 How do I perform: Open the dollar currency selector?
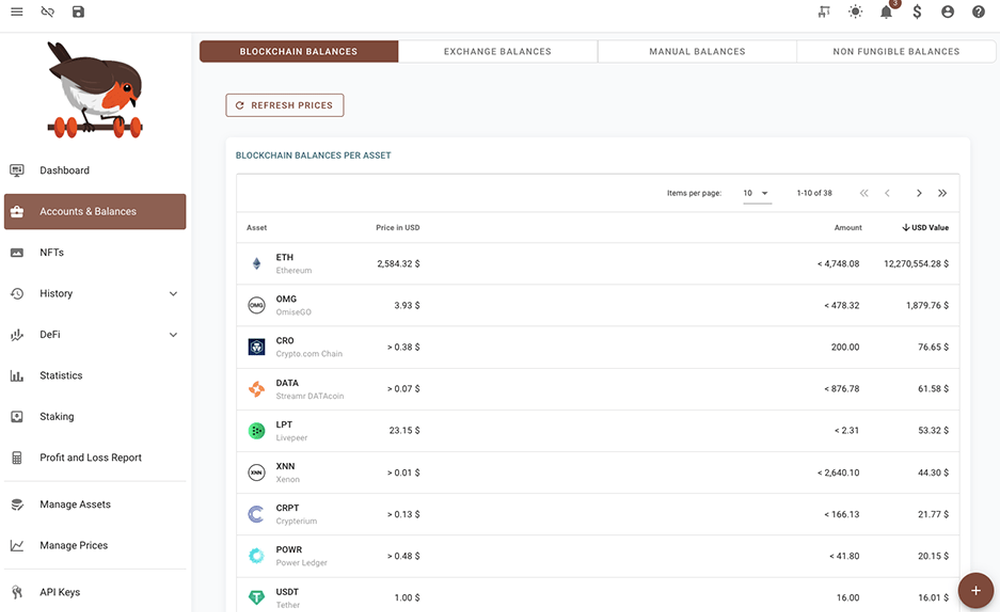click(916, 11)
